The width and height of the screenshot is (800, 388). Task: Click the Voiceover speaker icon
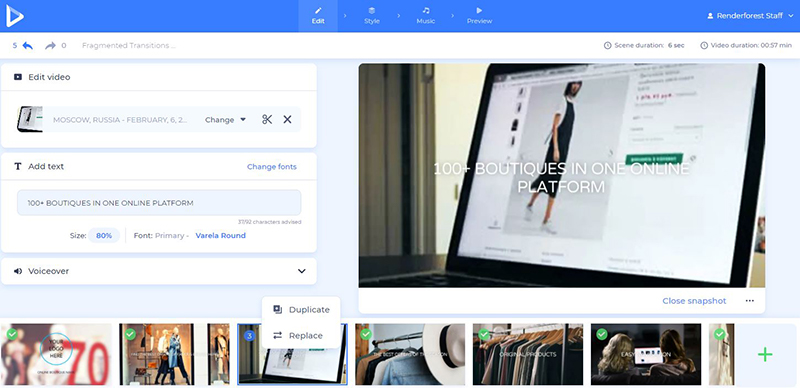(x=18, y=271)
